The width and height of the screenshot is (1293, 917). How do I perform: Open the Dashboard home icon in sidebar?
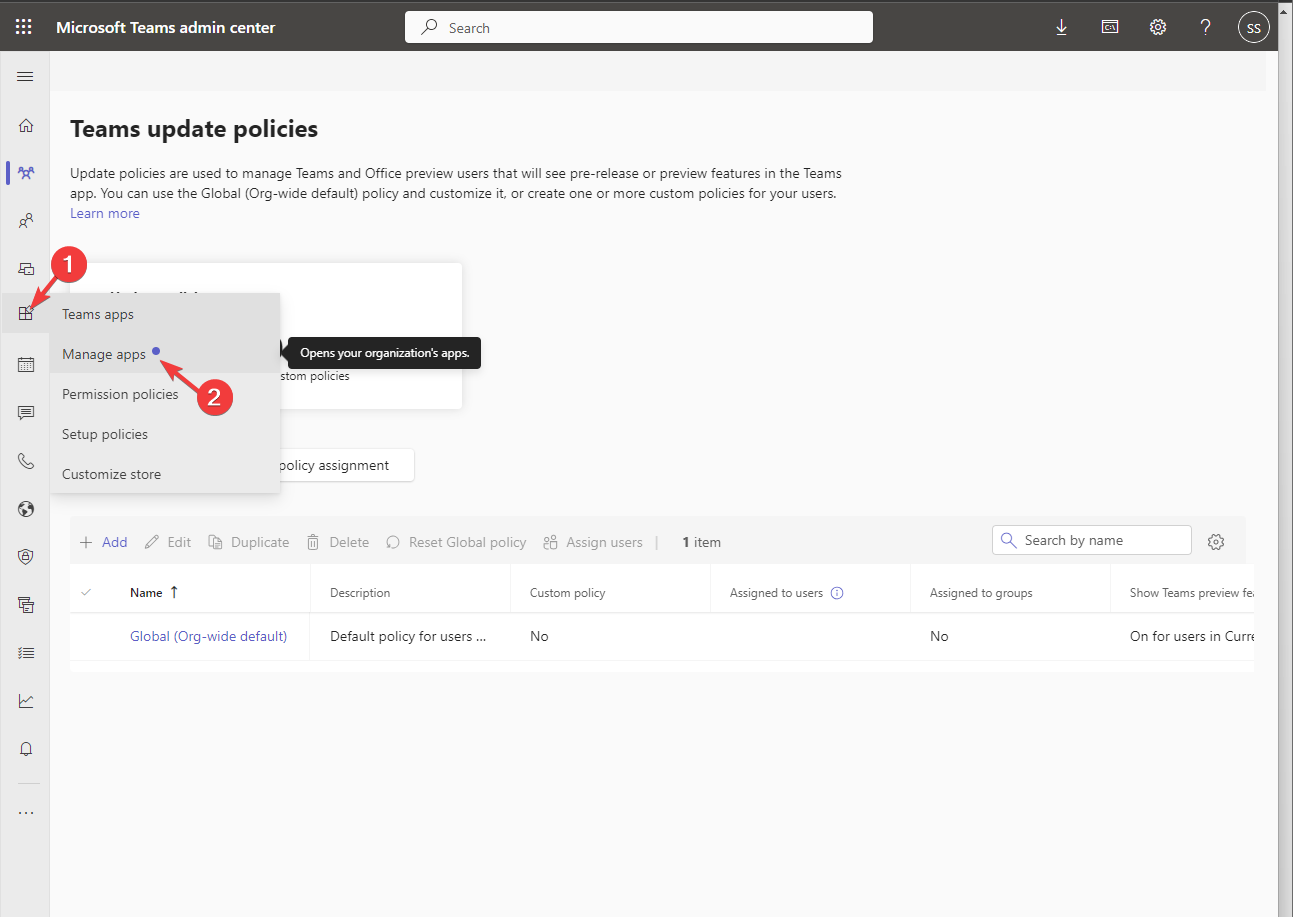(x=25, y=125)
